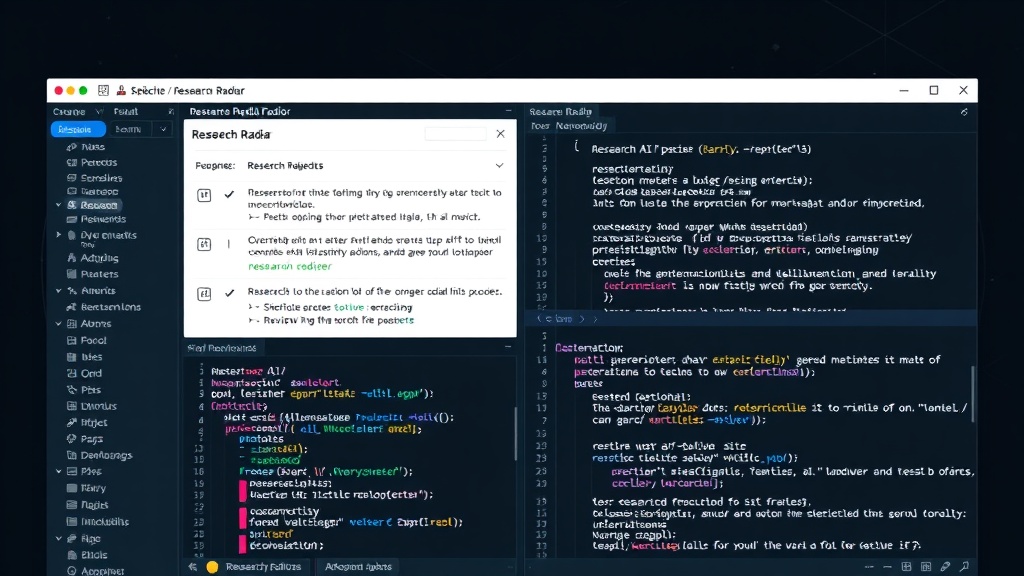Image resolution: width=1024 pixels, height=576 pixels.
Task: Open the chevron dropdown next to sidebar header 'Cearne'
Action: [99, 112]
